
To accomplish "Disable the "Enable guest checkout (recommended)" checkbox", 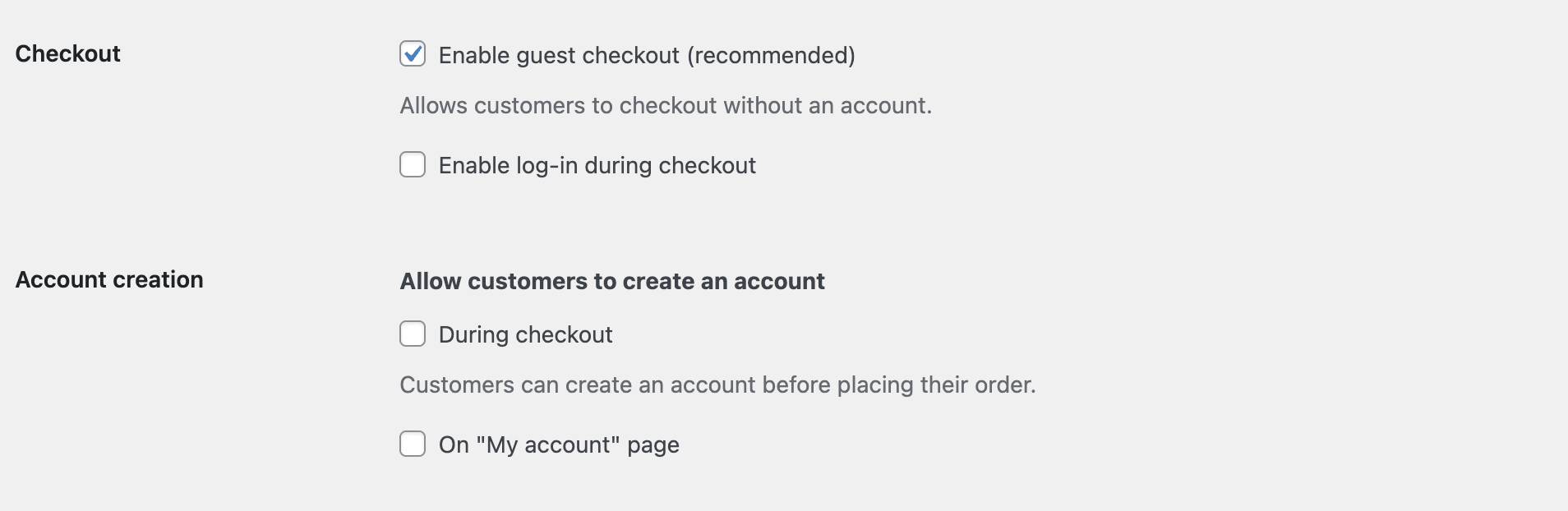I will coord(413,54).
